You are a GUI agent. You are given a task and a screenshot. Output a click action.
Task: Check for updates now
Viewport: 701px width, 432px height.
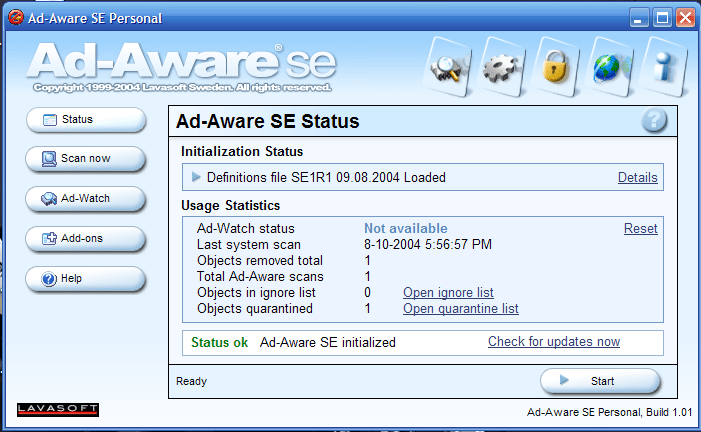point(553,342)
